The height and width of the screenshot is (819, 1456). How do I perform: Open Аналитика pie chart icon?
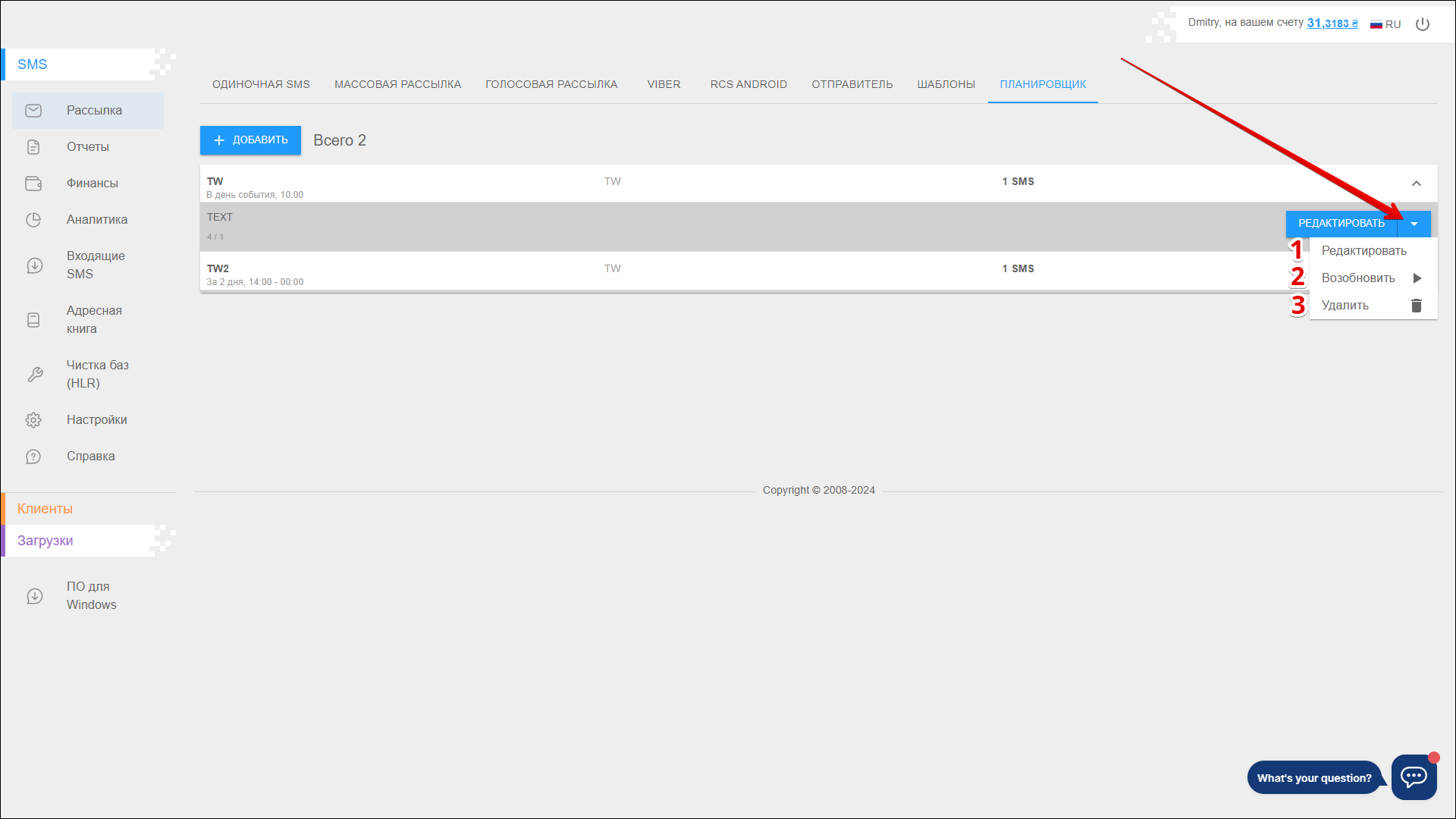[x=33, y=220]
